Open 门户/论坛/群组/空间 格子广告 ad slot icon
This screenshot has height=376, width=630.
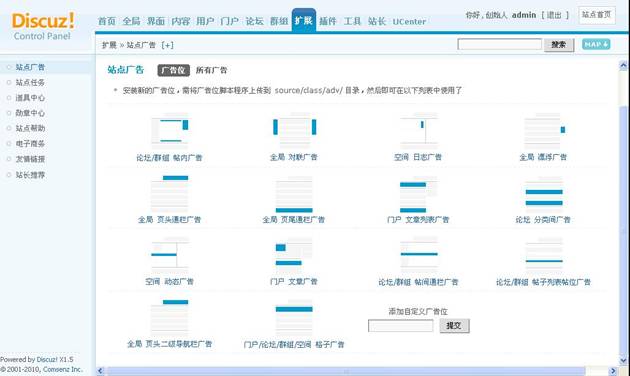click(294, 317)
